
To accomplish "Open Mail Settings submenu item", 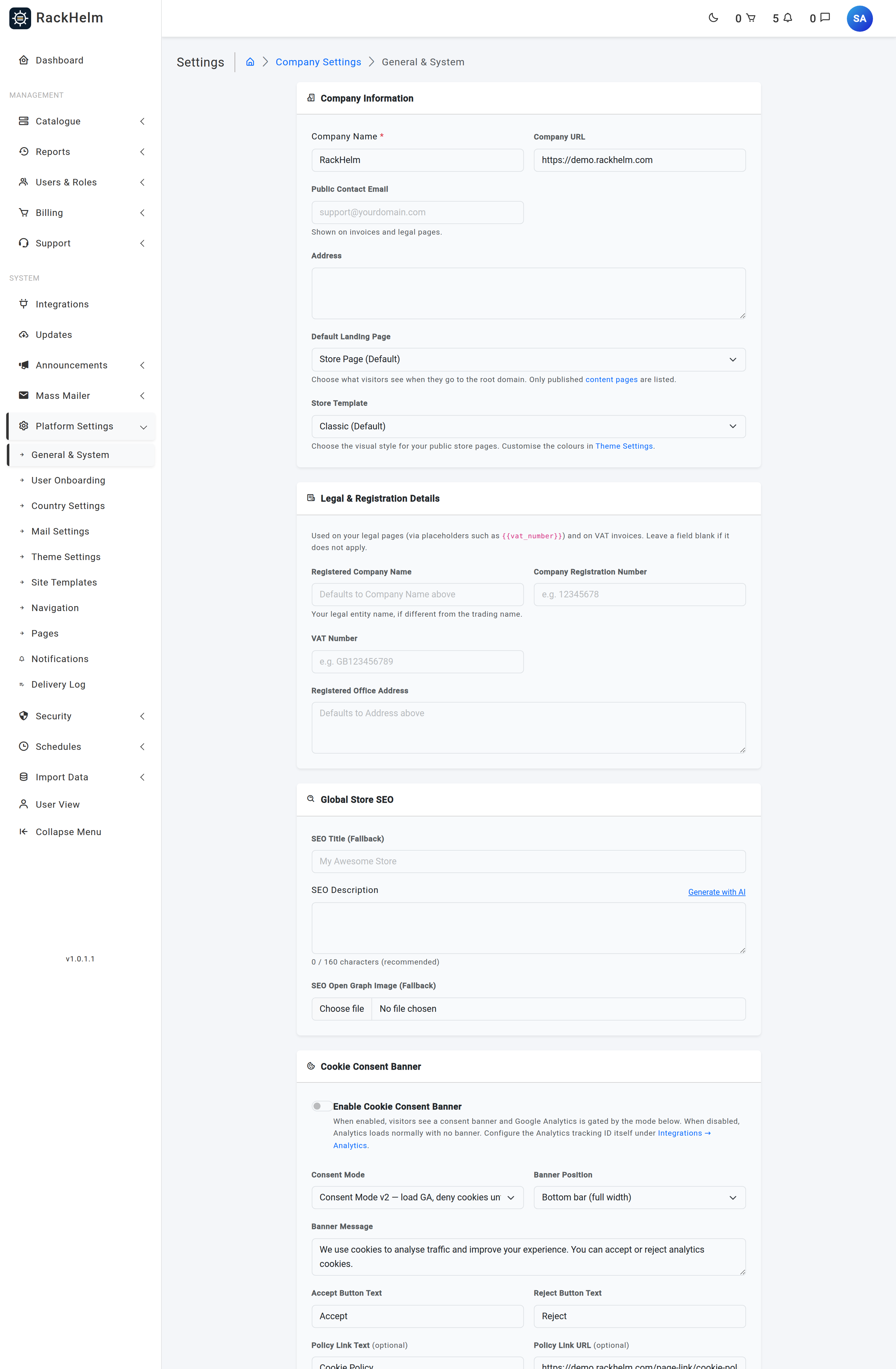I will pos(81,531).
